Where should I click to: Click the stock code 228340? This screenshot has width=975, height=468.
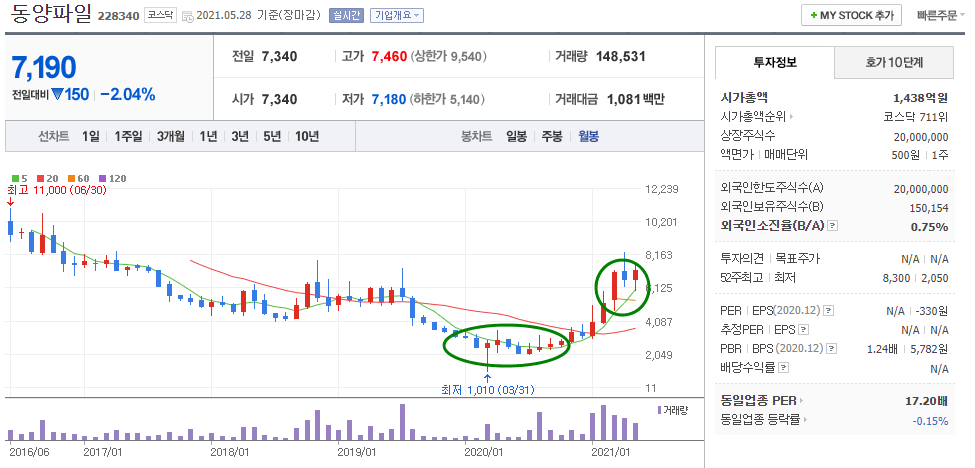pyautogui.click(x=118, y=16)
